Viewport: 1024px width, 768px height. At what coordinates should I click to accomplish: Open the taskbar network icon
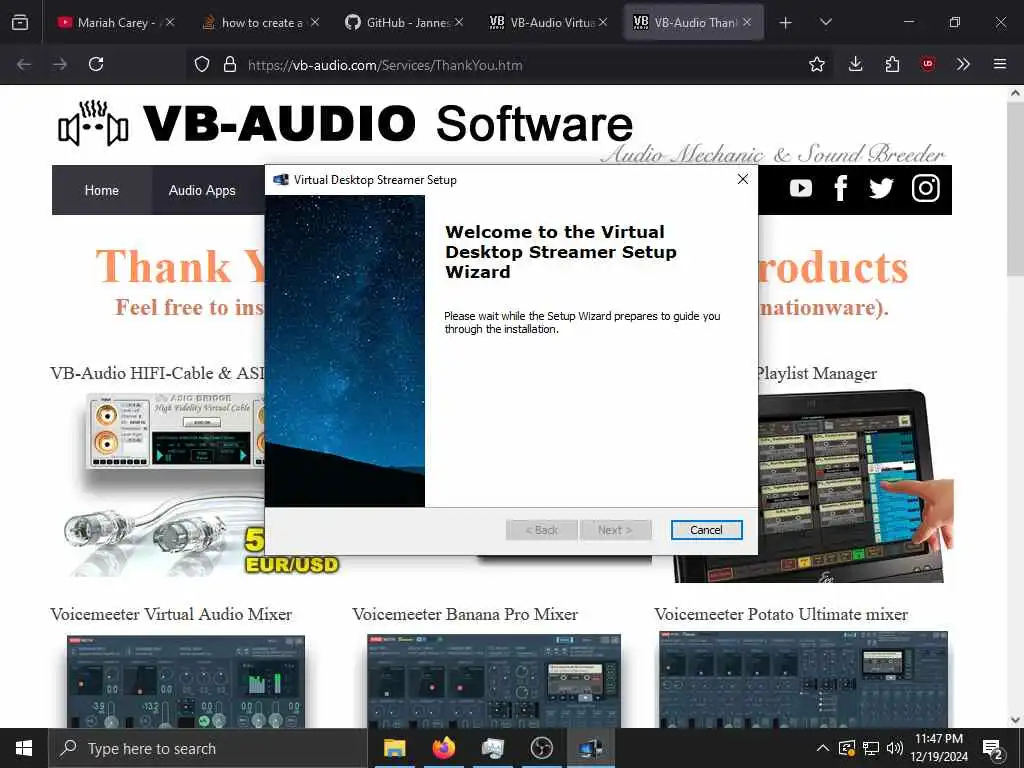[x=871, y=748]
